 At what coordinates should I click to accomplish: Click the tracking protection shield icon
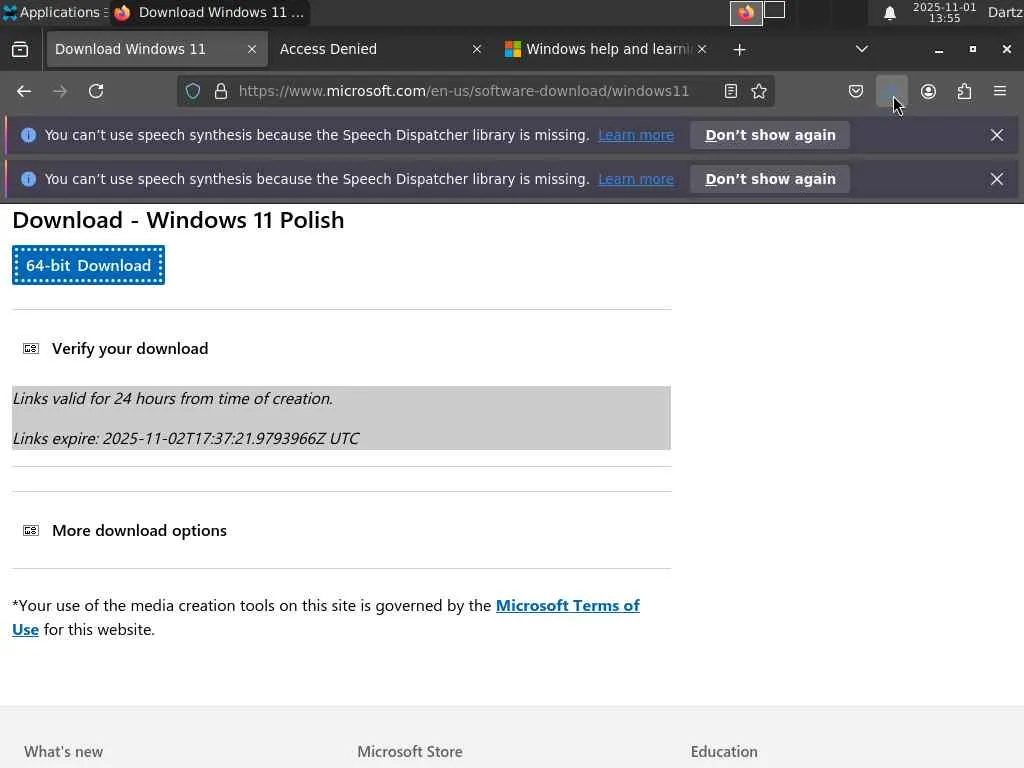(193, 91)
